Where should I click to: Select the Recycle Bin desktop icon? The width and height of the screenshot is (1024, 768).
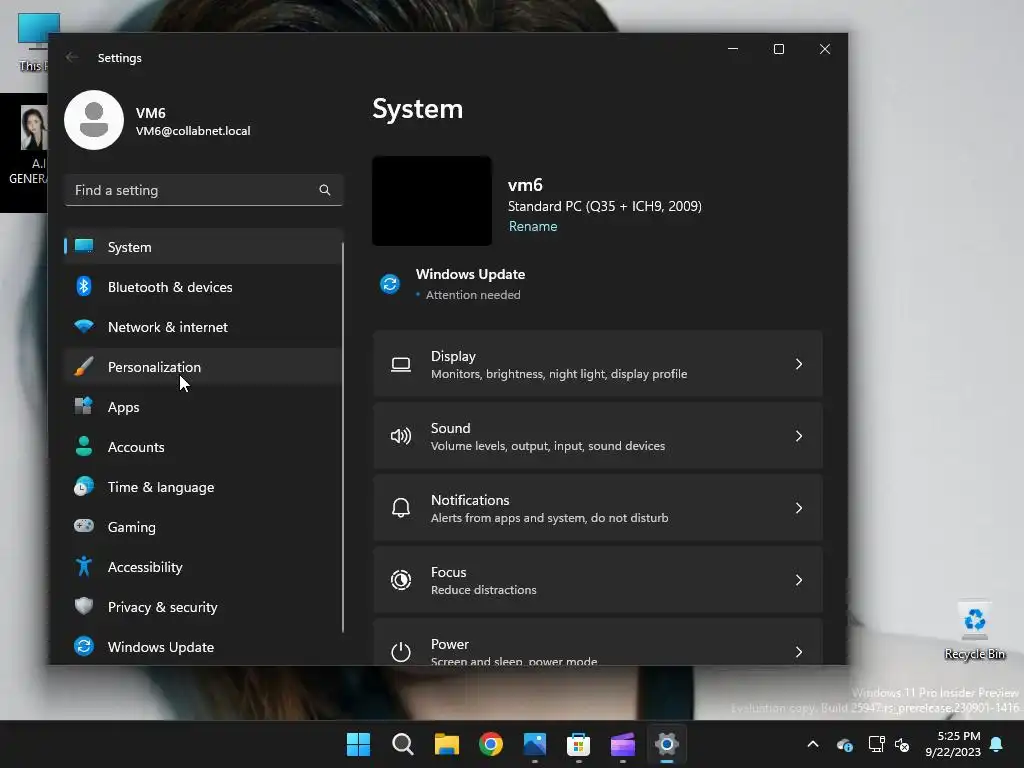tap(974, 631)
